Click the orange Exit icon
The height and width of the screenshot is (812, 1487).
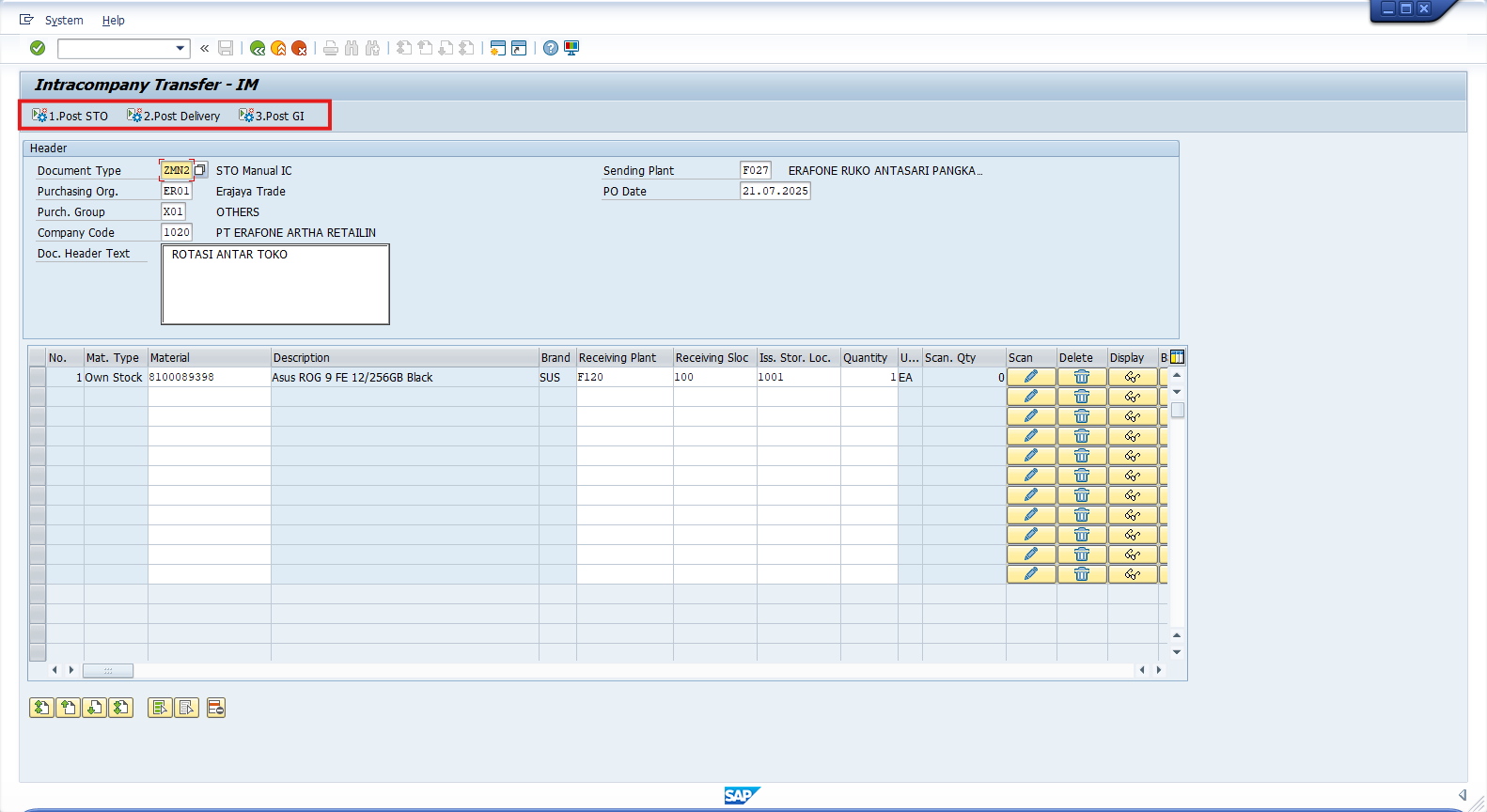coord(278,48)
